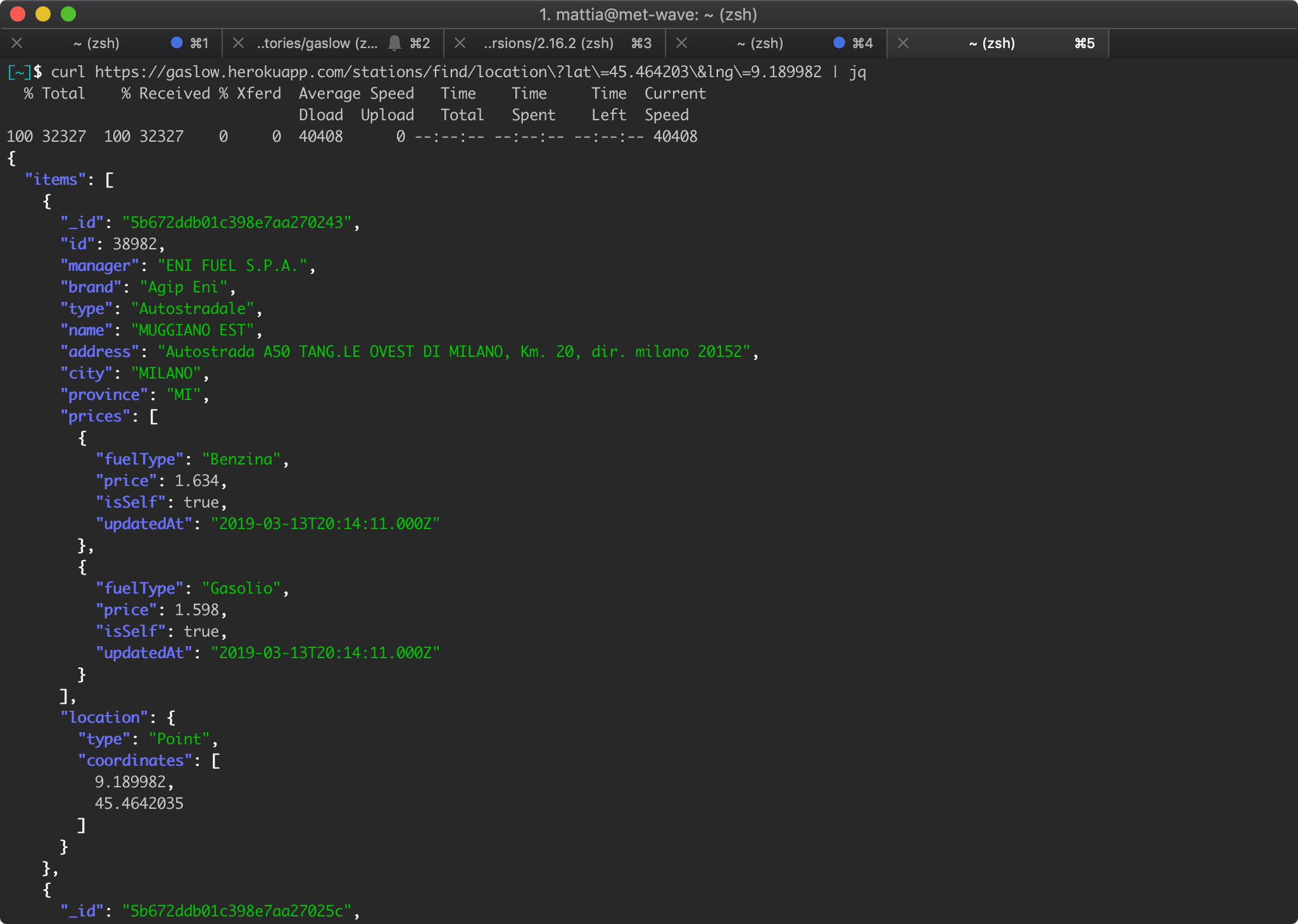The image size is (1298, 924).
Task: Close the ..rsions/2.16.2 tab
Action: pos(460,43)
